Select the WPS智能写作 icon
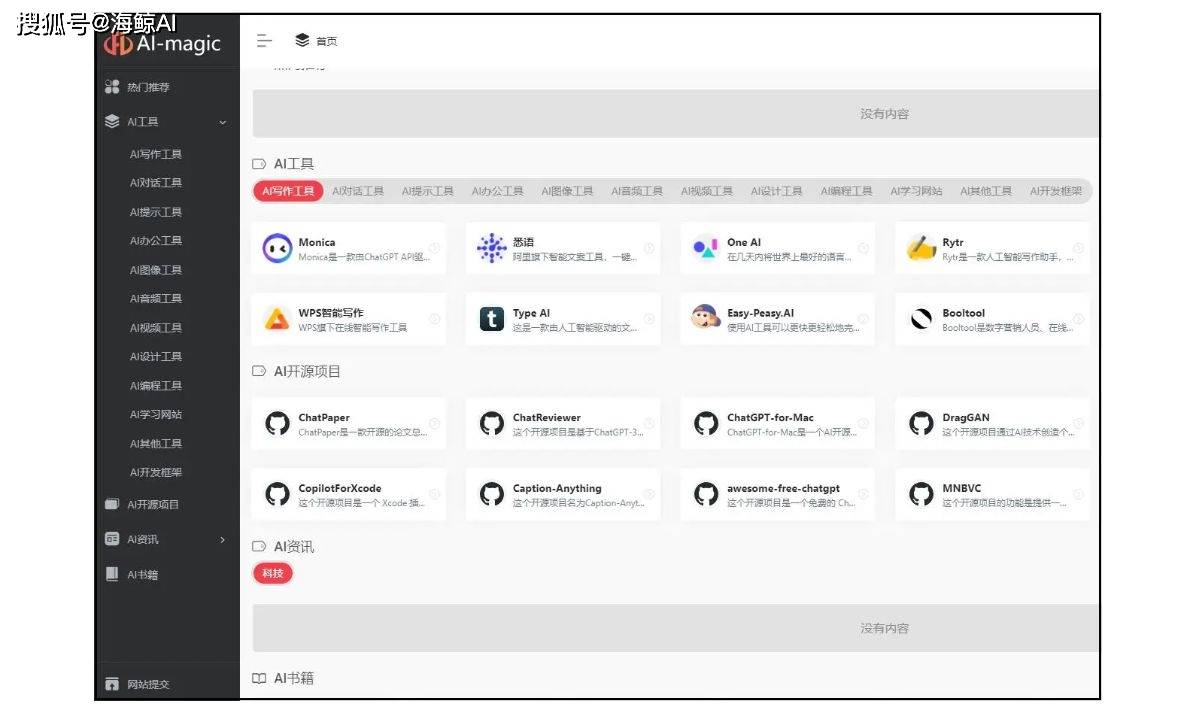Screen dimensions: 1188x711 (x=277, y=319)
